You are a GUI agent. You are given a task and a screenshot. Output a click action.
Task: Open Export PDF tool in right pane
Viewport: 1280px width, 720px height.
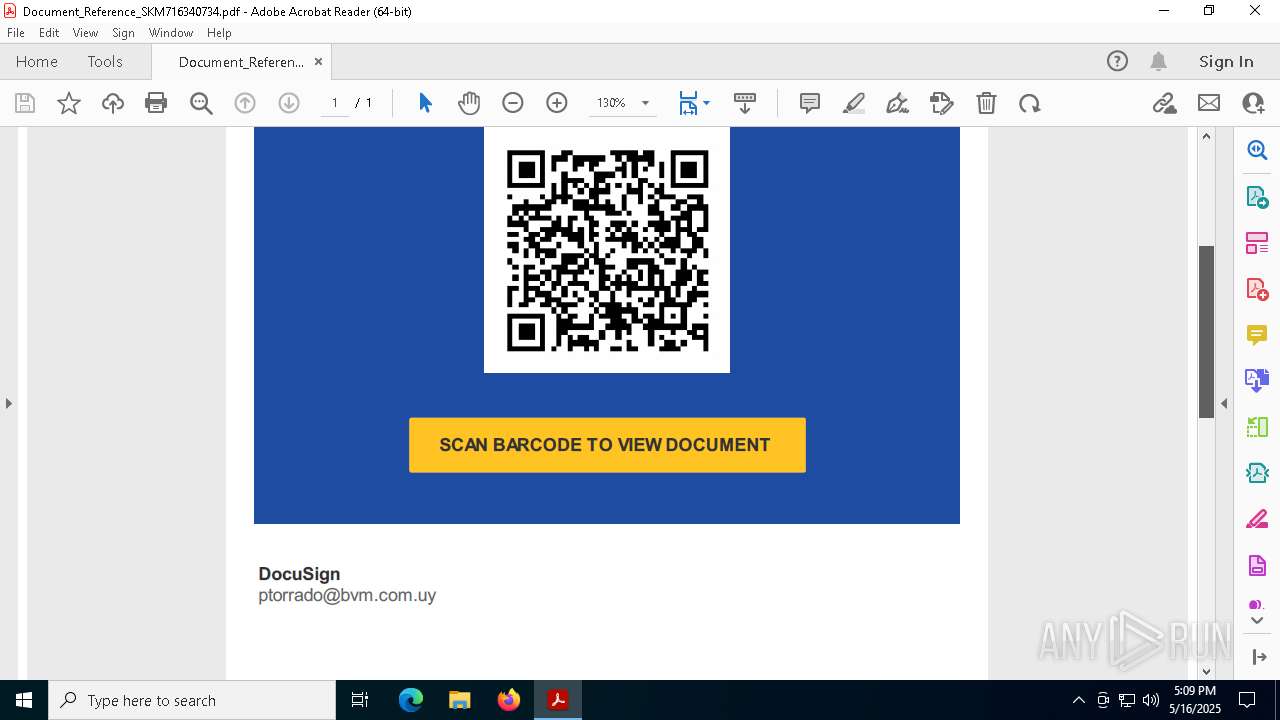(x=1257, y=197)
